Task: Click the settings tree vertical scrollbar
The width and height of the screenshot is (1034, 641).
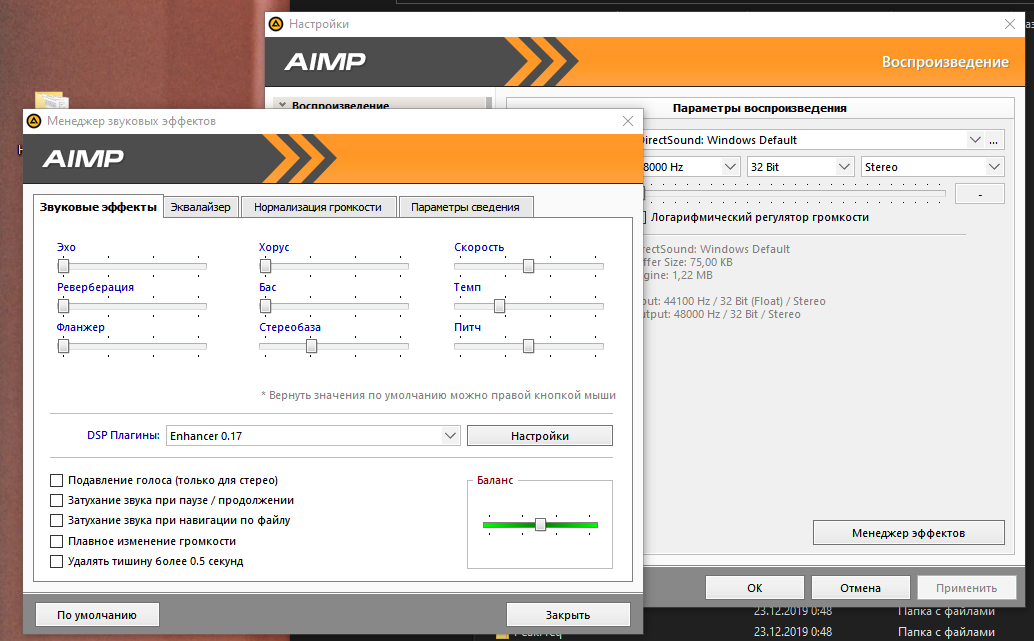Action: (489, 104)
